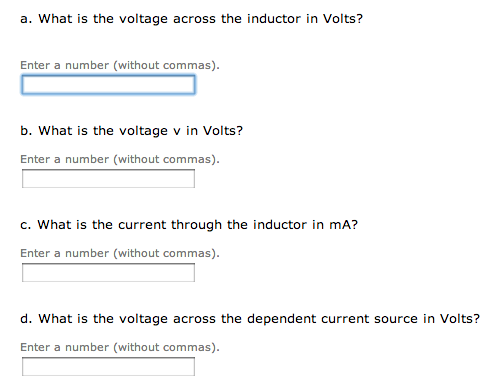Click the word 'Volts?' ending question b
Screen dimensions: 487x387
pyautogui.click(x=223, y=131)
